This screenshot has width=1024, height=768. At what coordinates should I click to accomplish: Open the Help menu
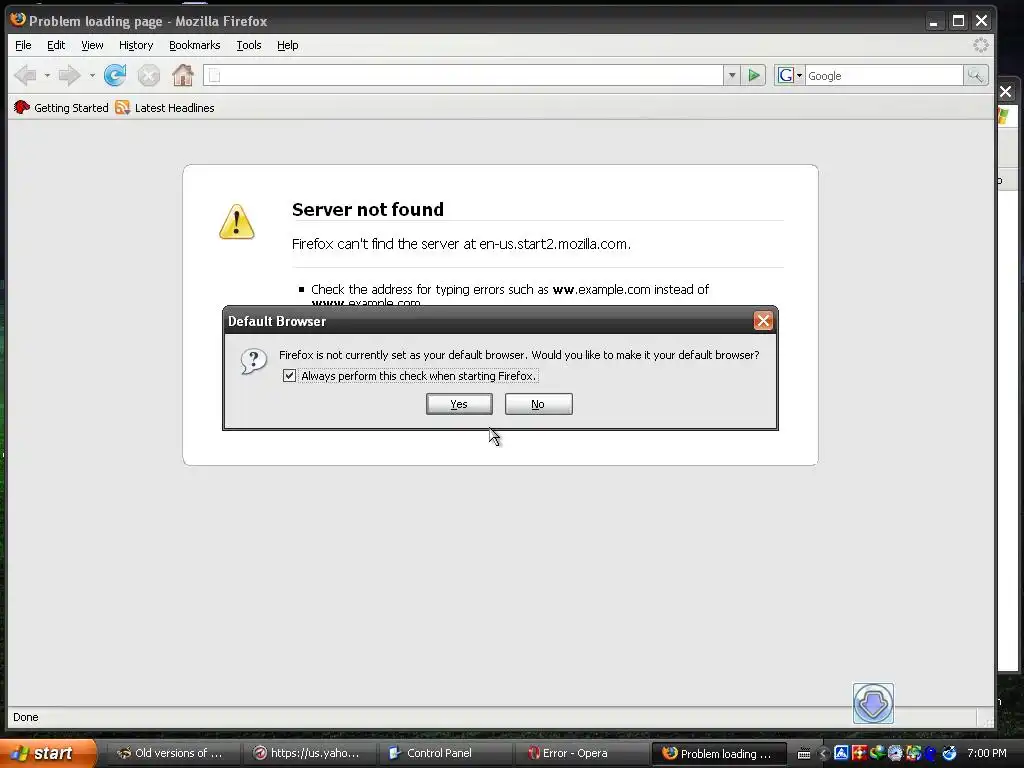(x=287, y=45)
